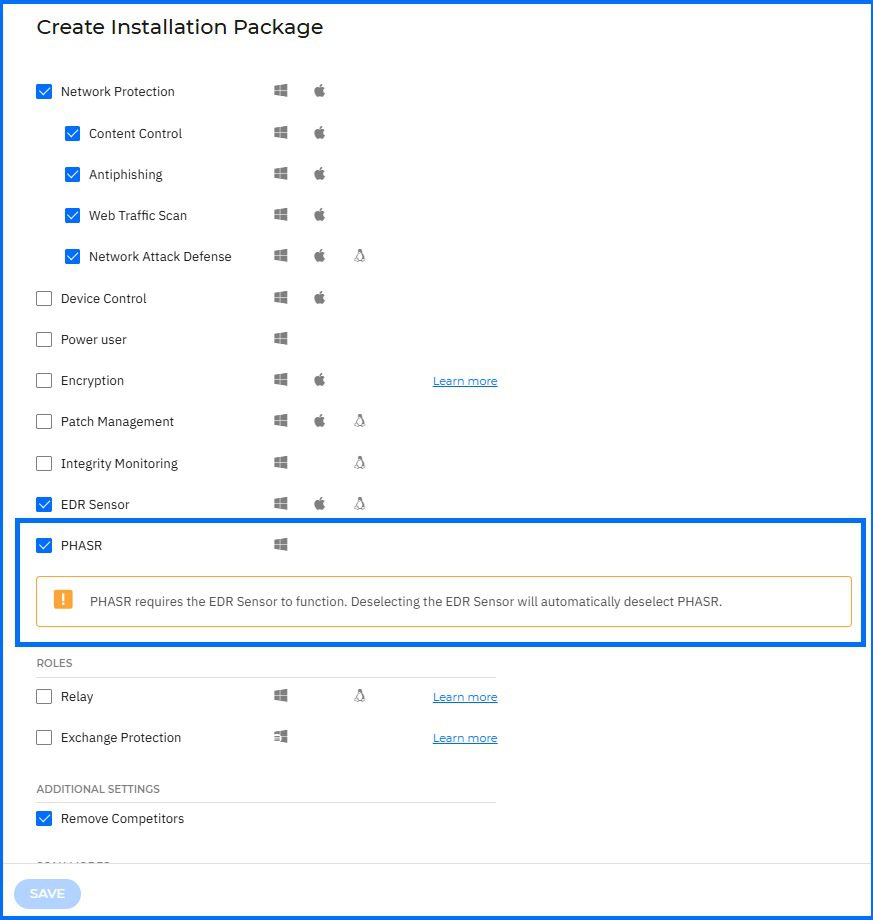Viewport: 873px width, 920px height.
Task: Toggle the Remove Competitors checkbox
Action: pyautogui.click(x=44, y=819)
